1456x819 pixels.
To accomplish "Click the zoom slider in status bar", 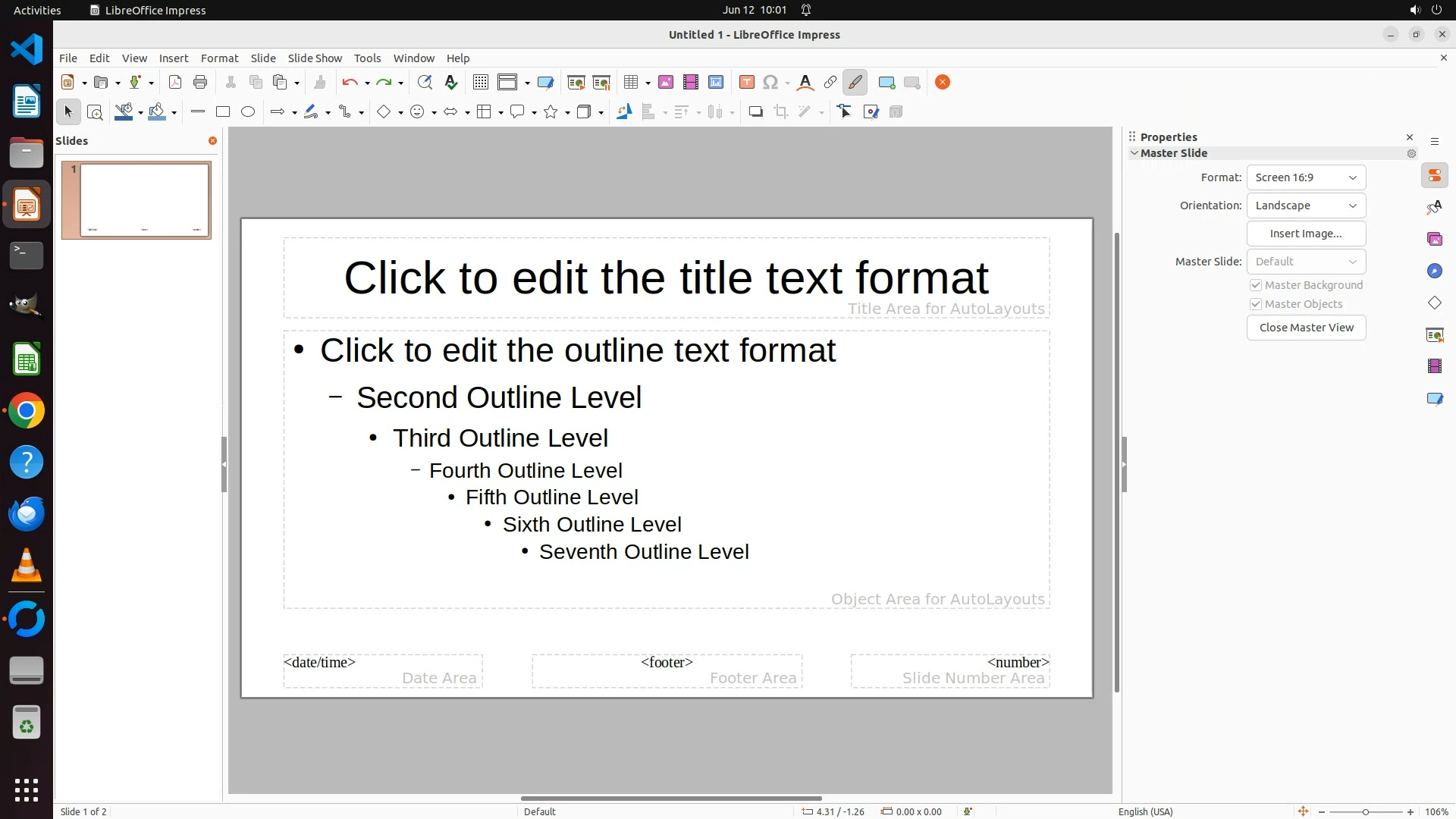I will [x=1365, y=812].
